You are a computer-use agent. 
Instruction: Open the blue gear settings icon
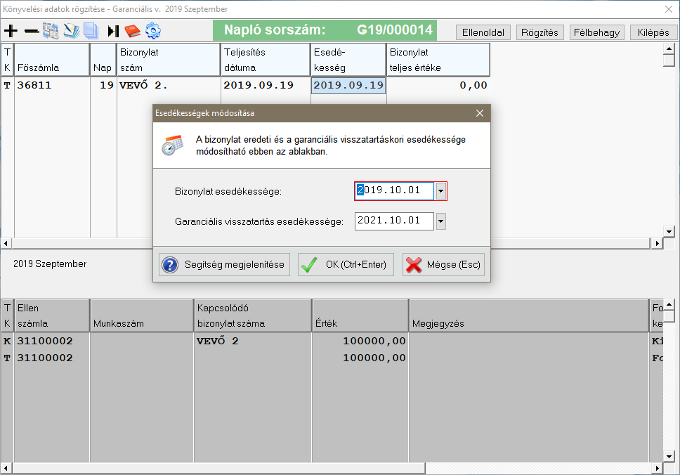(153, 31)
